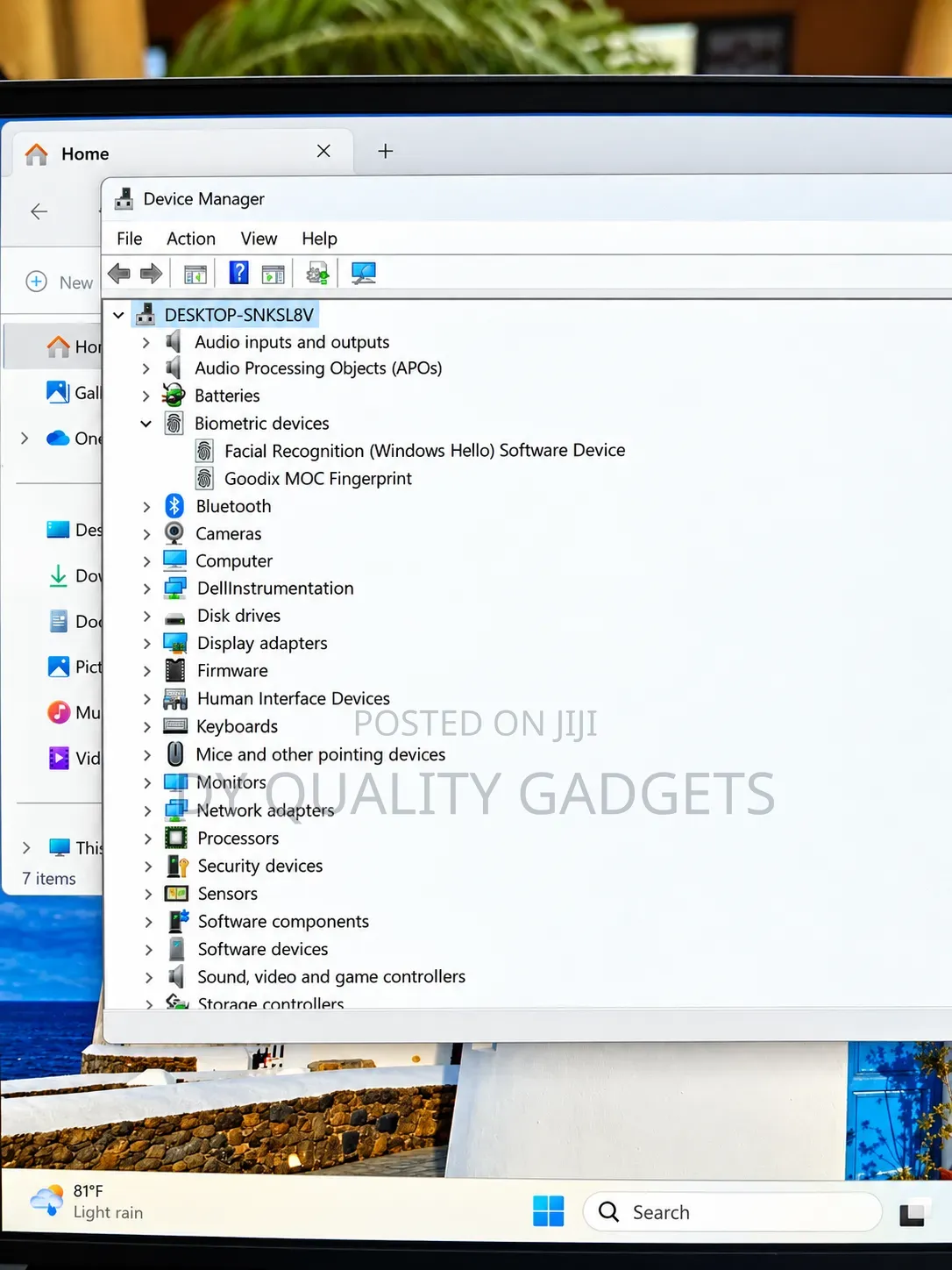Expand Audio inputs and outputs

(146, 343)
